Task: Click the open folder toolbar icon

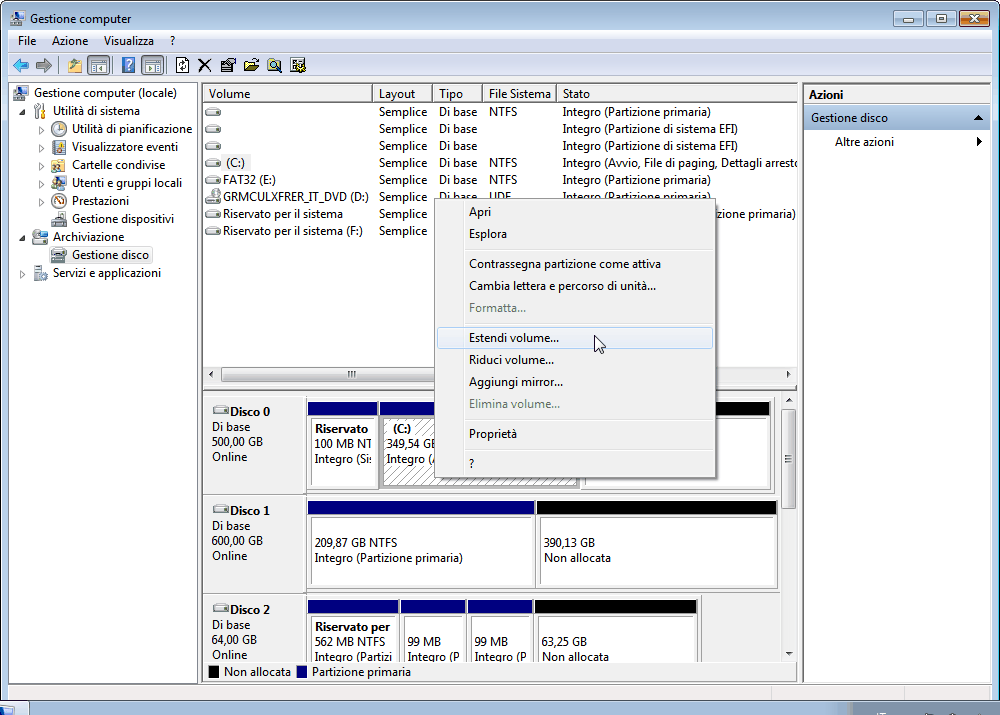Action: 251,65
